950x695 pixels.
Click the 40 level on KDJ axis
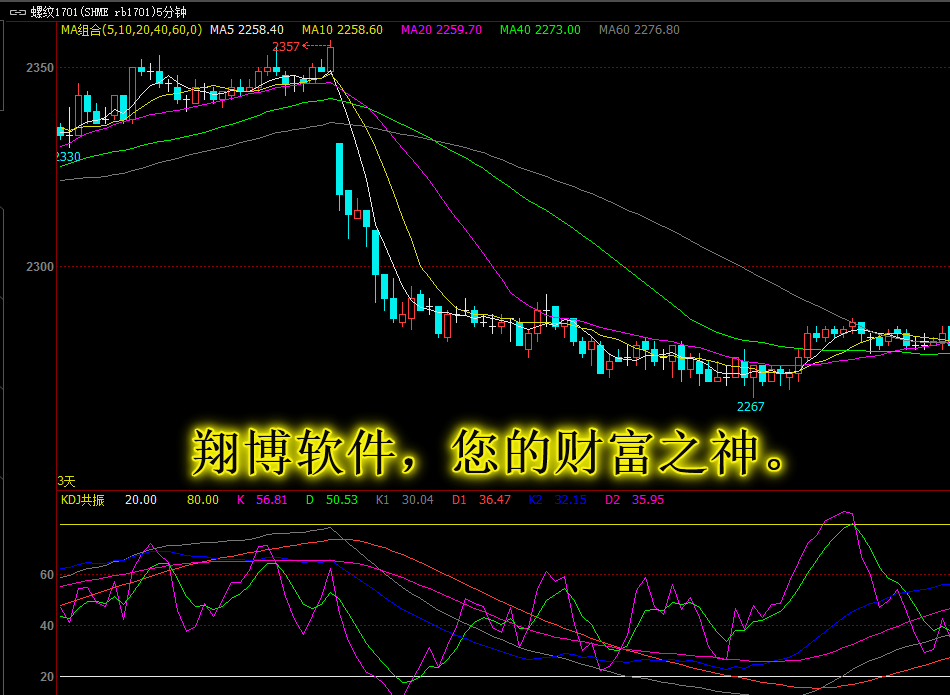point(47,626)
